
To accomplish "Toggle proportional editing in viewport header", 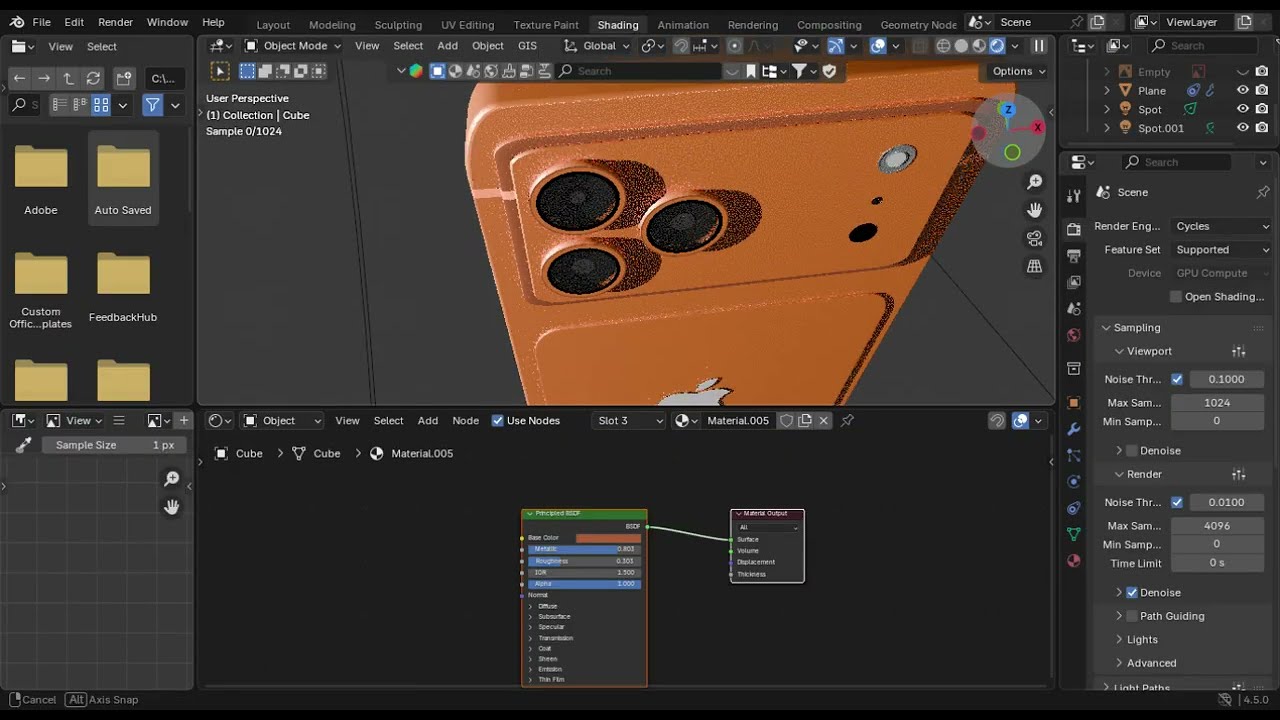I will [x=735, y=46].
